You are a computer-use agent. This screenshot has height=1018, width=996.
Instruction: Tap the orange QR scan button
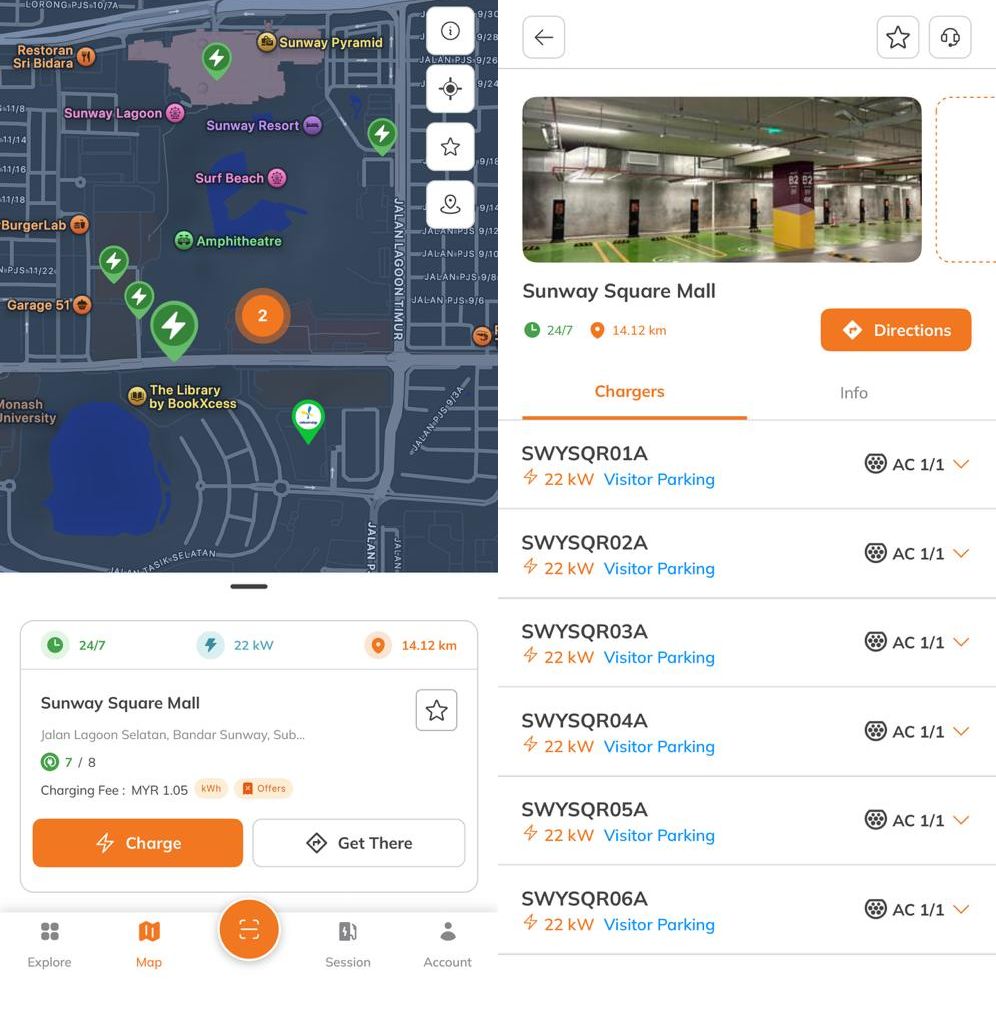pos(249,930)
